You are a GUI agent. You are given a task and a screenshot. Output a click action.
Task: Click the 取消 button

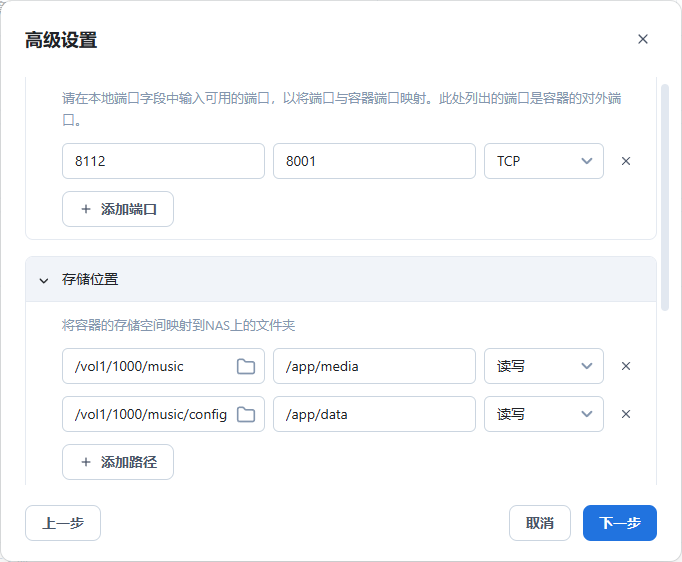click(x=539, y=523)
